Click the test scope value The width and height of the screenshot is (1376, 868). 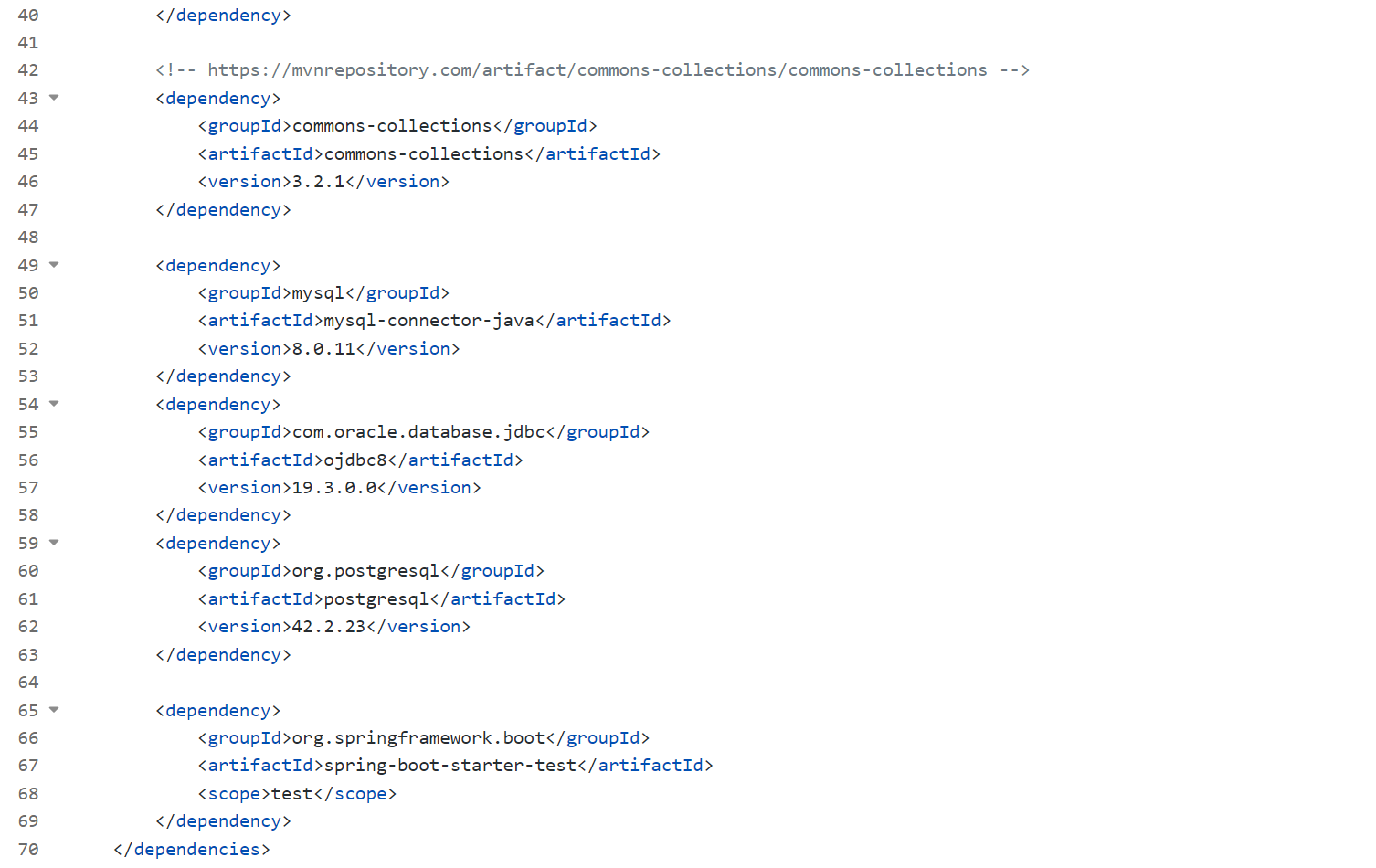(291, 794)
